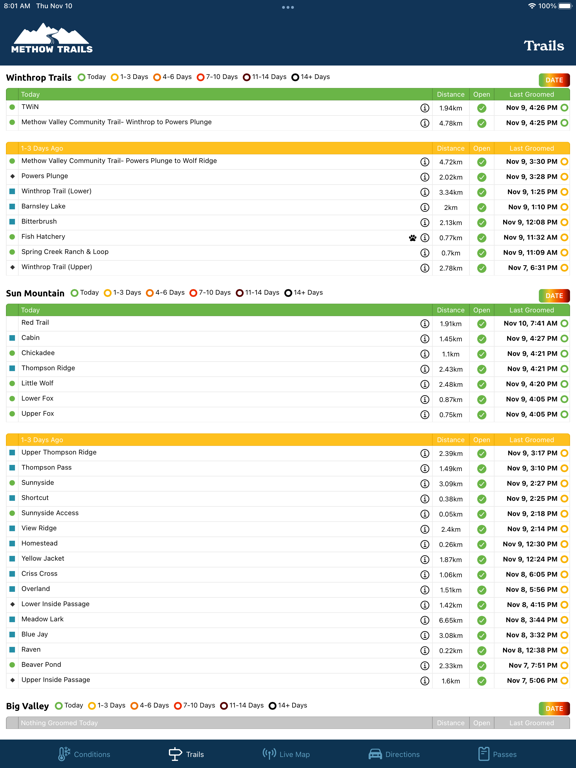Select Criss Cross trail name
Image resolution: width=576 pixels, height=768 pixels.
39,574
